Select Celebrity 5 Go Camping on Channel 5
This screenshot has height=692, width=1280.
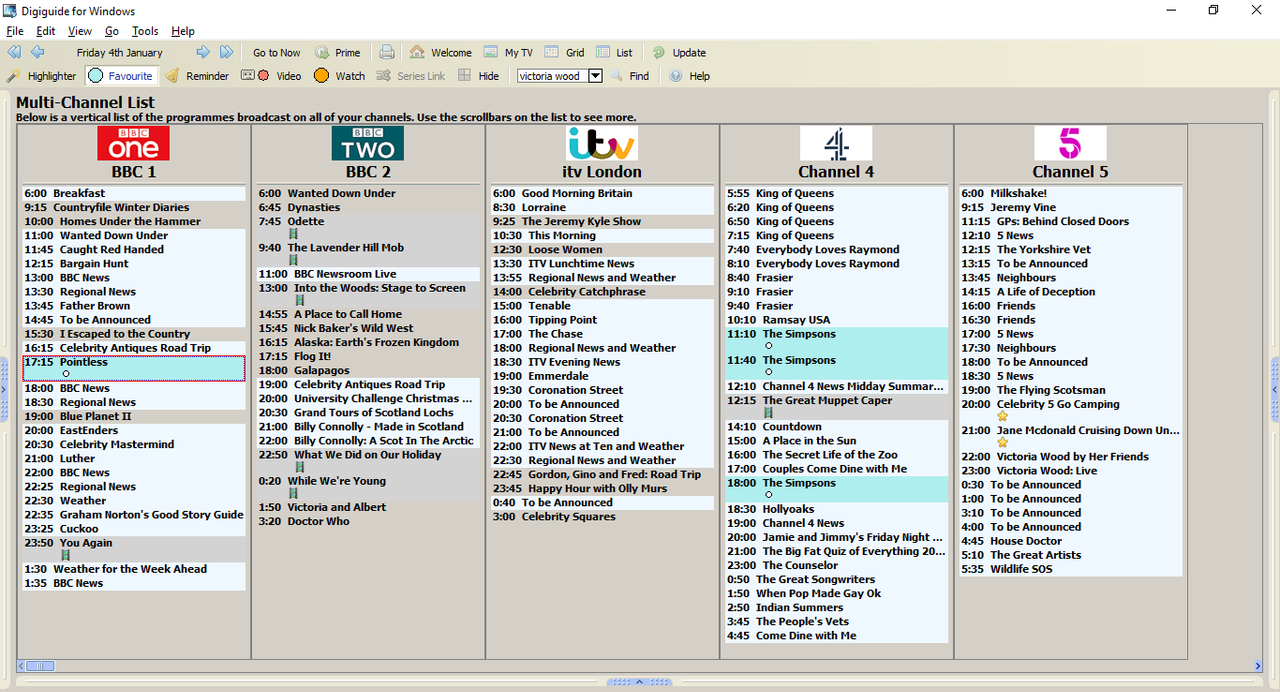(1070, 410)
